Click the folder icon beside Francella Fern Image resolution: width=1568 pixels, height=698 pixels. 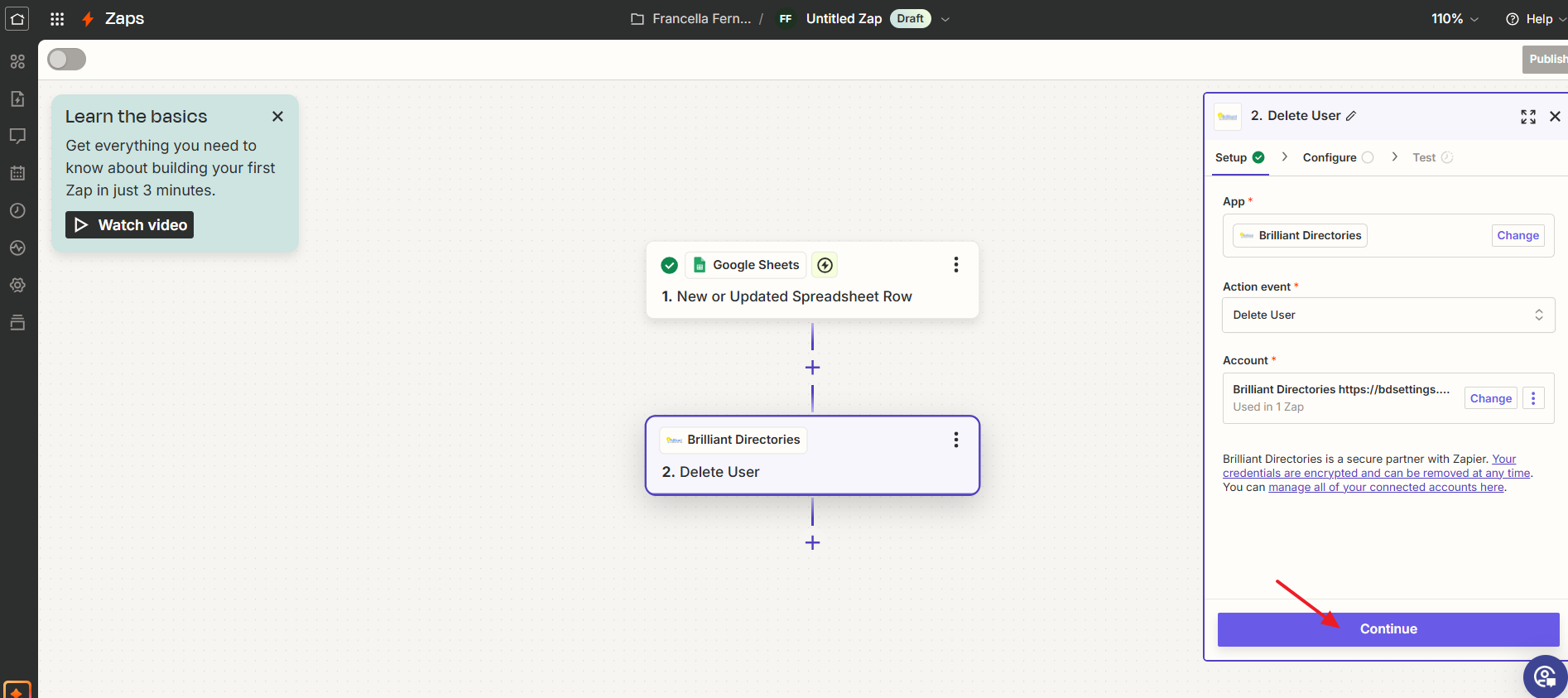(x=637, y=19)
